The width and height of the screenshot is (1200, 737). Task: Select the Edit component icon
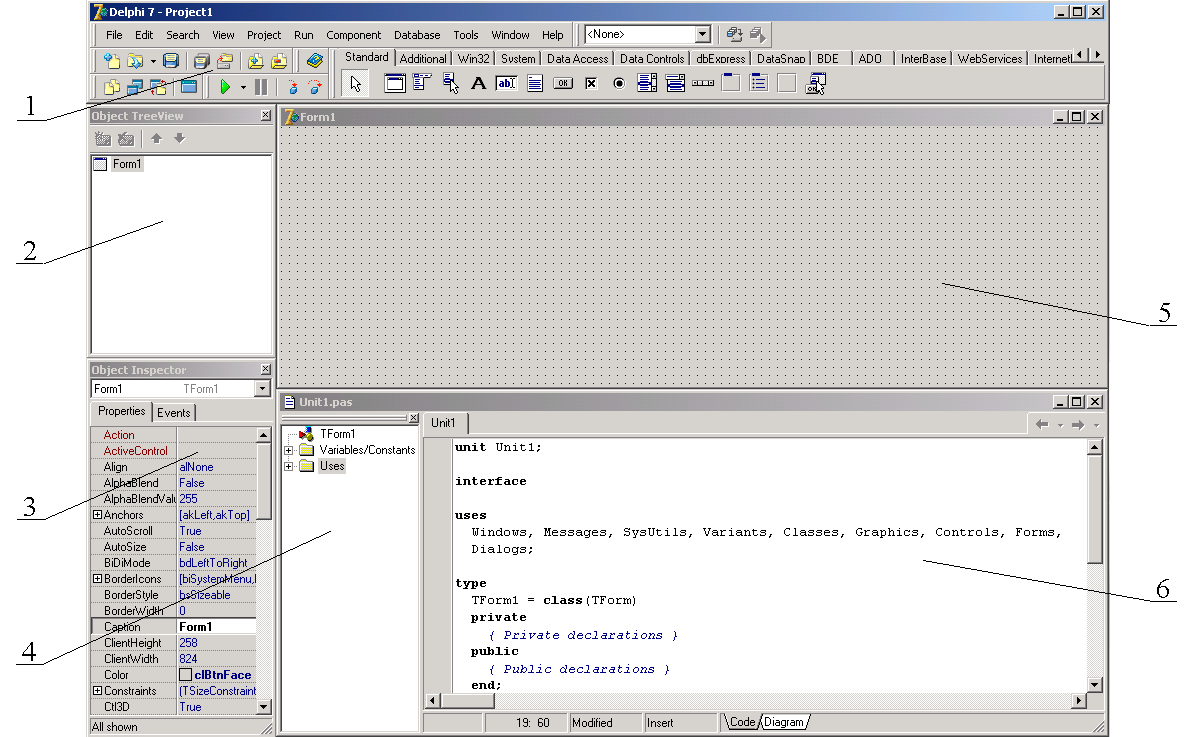pyautogui.click(x=506, y=83)
